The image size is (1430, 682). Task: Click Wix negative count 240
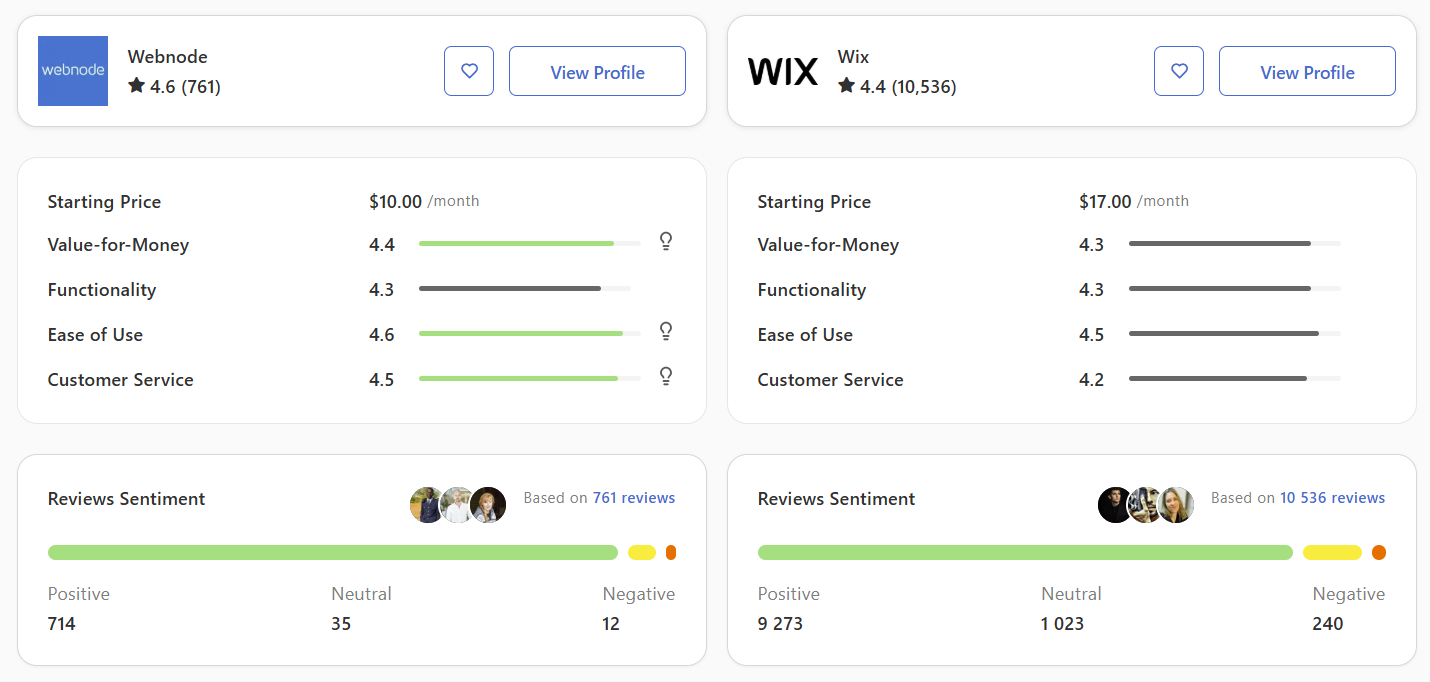pyautogui.click(x=1328, y=624)
